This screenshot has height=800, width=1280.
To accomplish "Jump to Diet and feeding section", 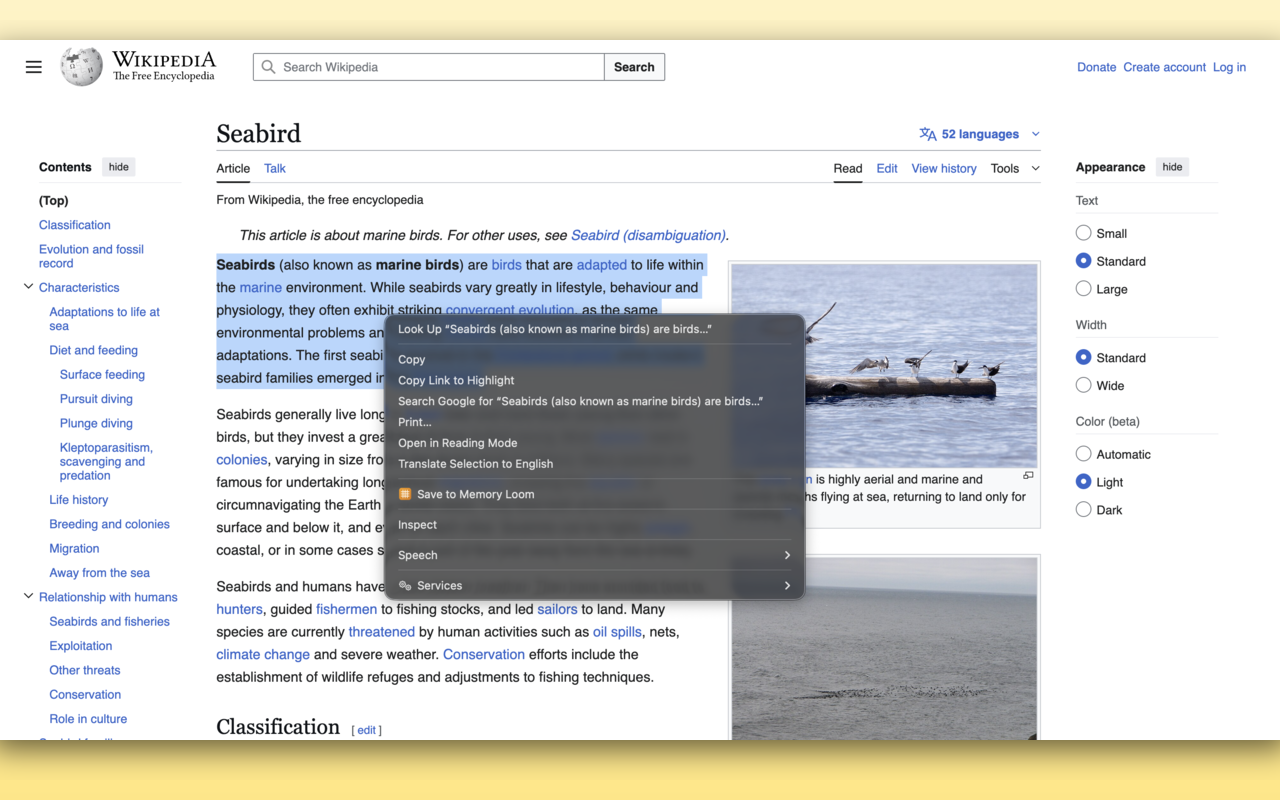I will (94, 350).
